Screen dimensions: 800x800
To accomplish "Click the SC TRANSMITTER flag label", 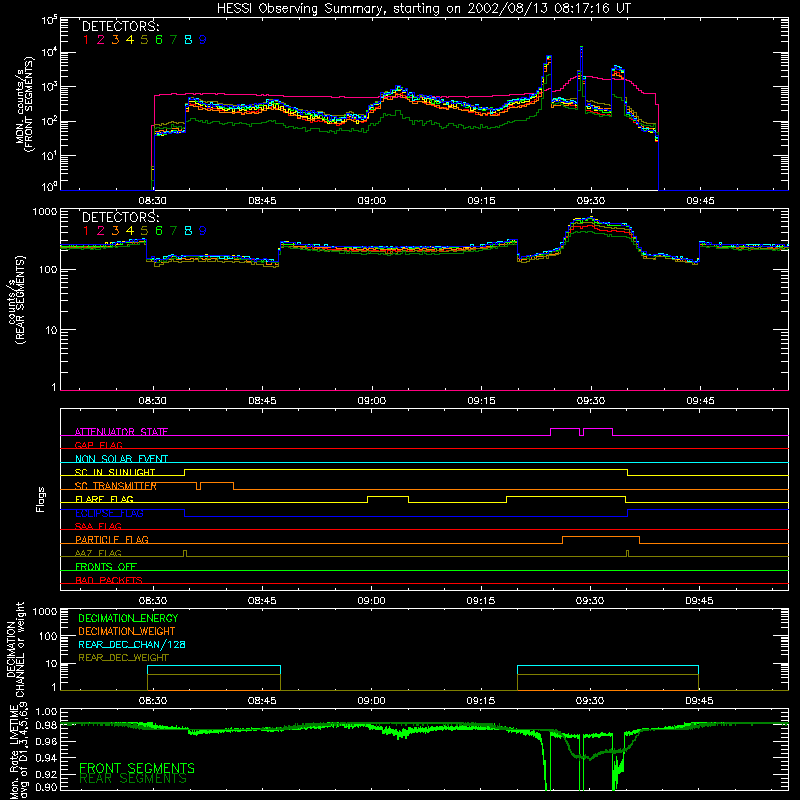I will click(x=116, y=486).
